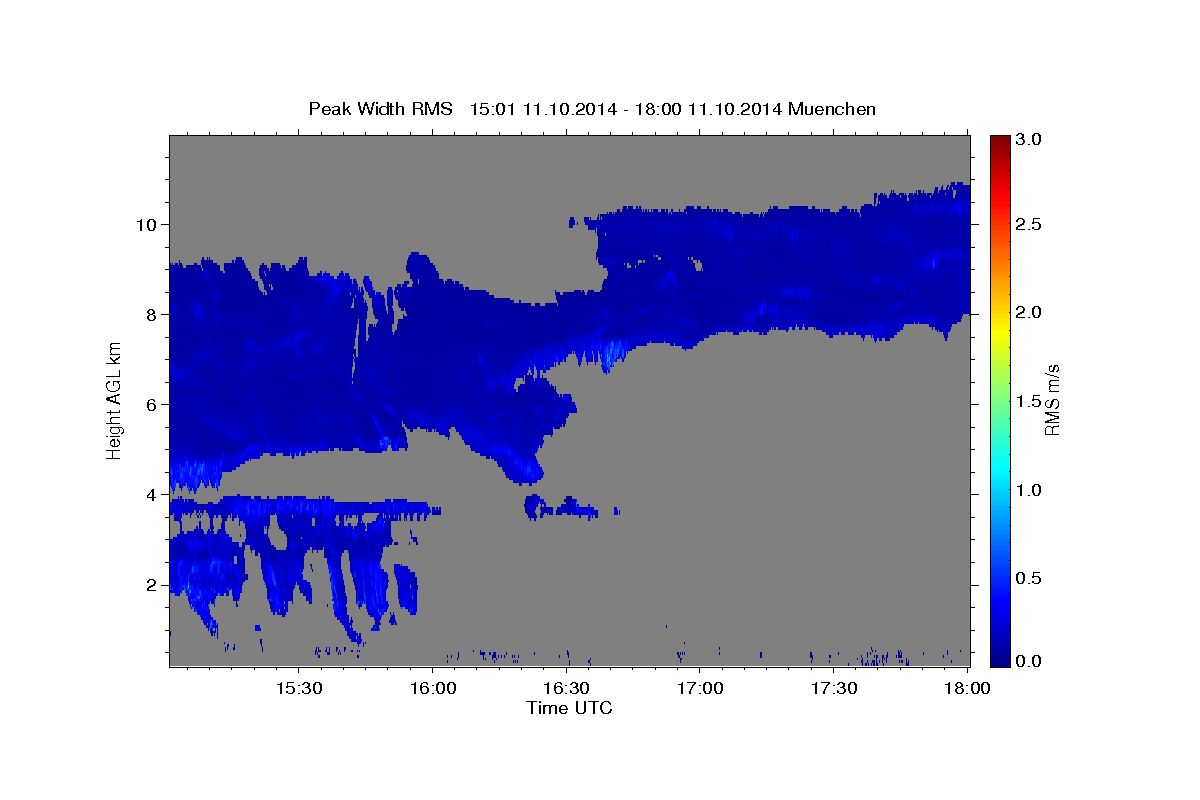Click the colorbar value 0.5
The width and height of the screenshot is (1200, 800).
pyautogui.click(x=1030, y=578)
